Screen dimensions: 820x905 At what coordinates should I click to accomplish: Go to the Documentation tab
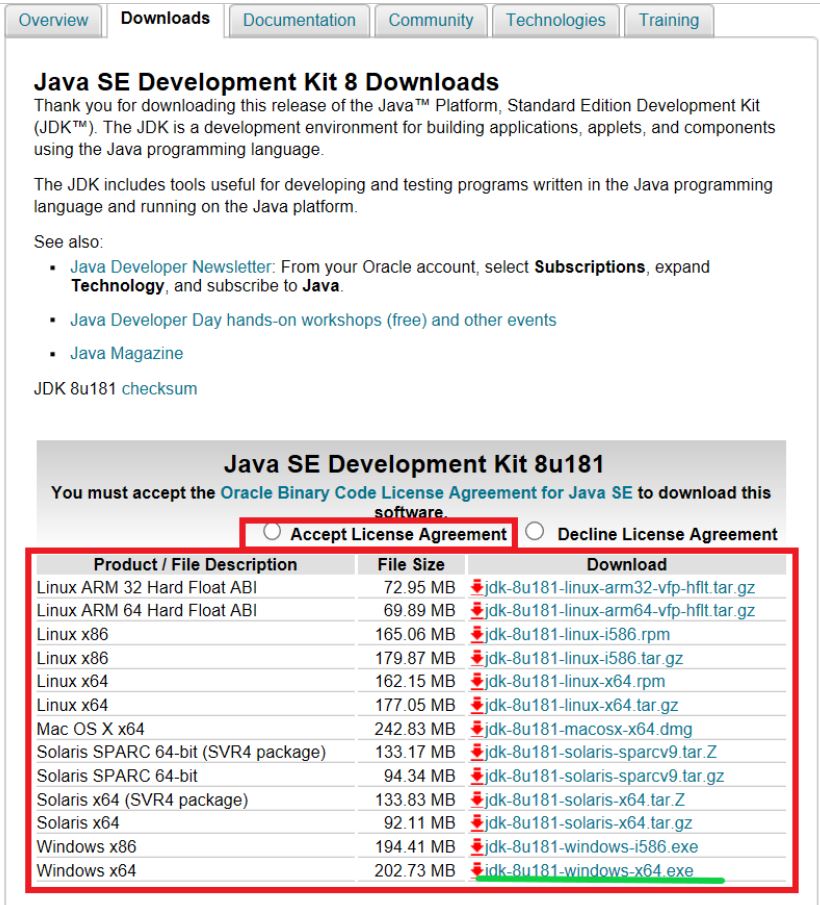pos(299,20)
